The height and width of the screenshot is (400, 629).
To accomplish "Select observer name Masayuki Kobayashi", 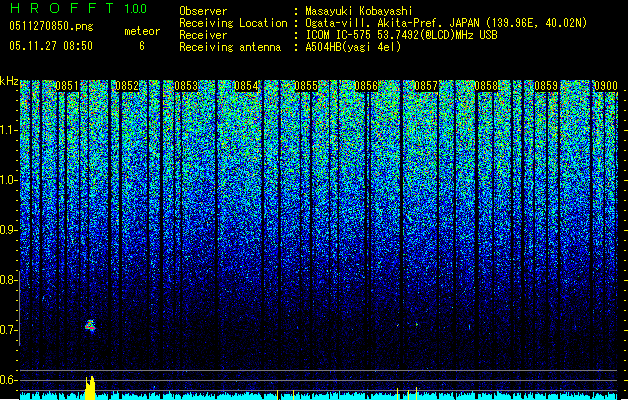I will [x=359, y=11].
